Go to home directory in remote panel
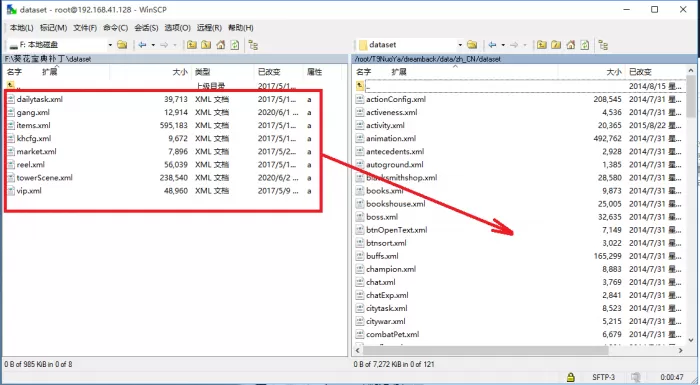 coord(571,45)
